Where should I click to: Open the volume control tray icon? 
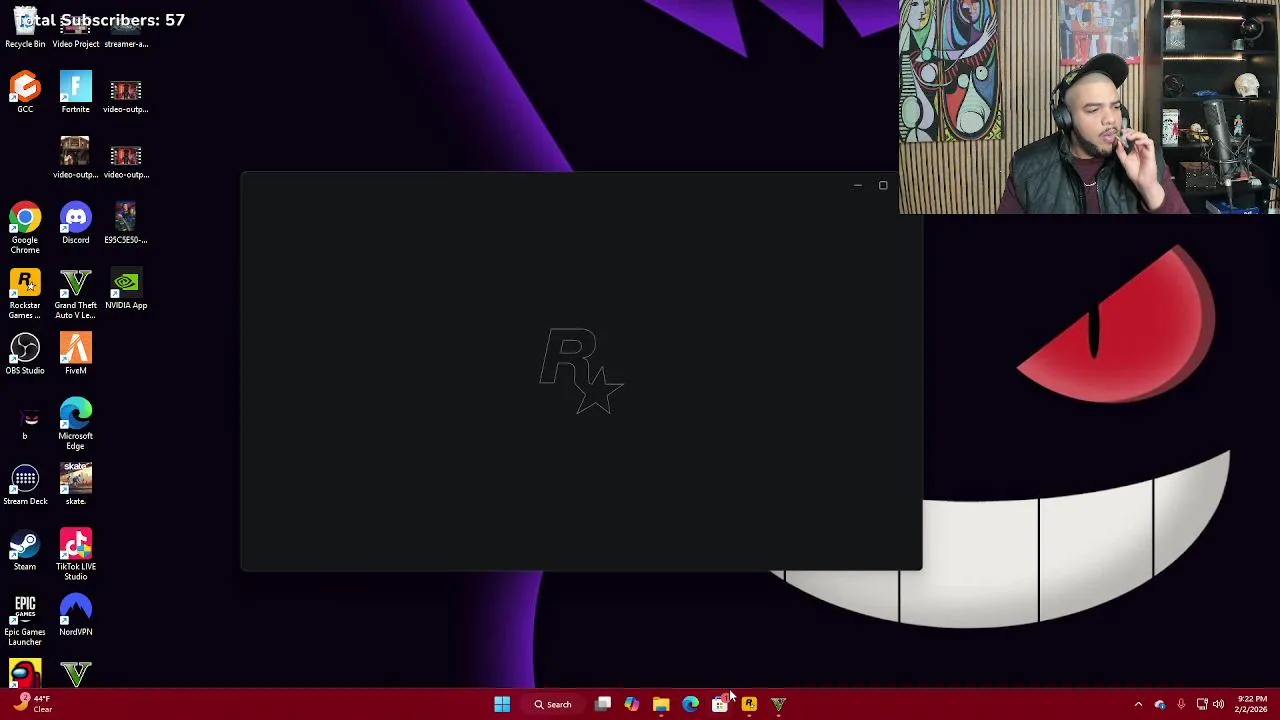pyautogui.click(x=1218, y=704)
